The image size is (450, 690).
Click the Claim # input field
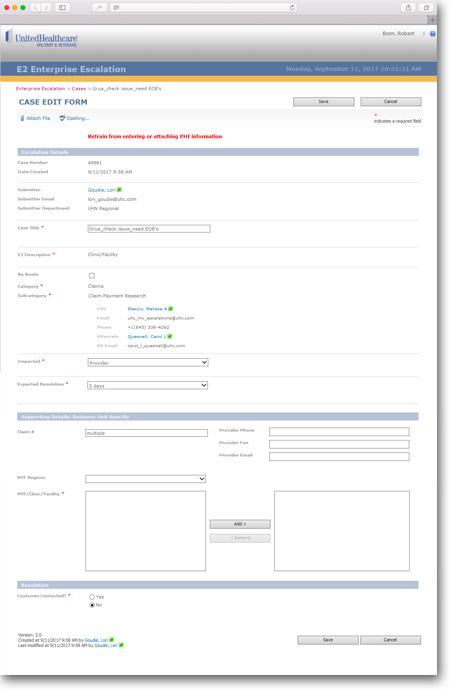146,433
